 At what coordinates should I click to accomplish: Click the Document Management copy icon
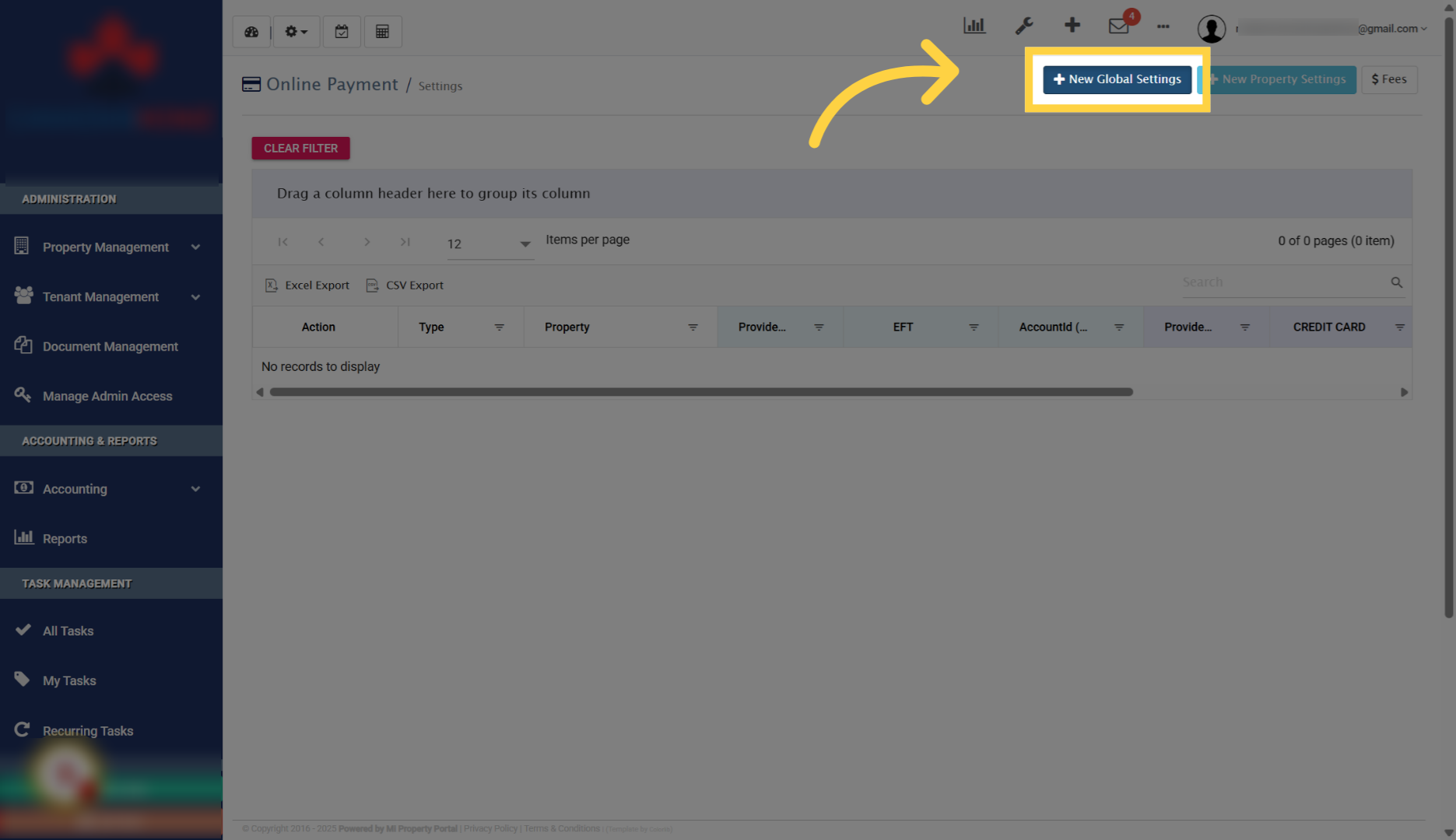tap(23, 345)
